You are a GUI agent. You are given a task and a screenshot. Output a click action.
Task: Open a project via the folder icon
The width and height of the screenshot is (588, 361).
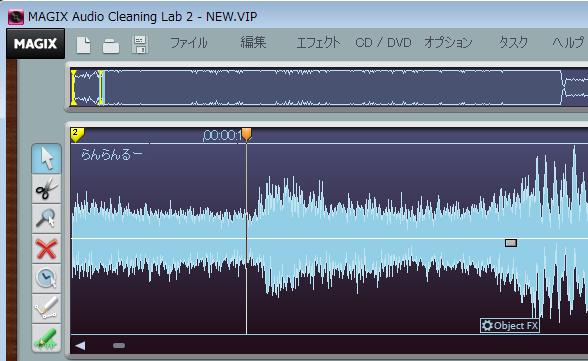tap(111, 46)
